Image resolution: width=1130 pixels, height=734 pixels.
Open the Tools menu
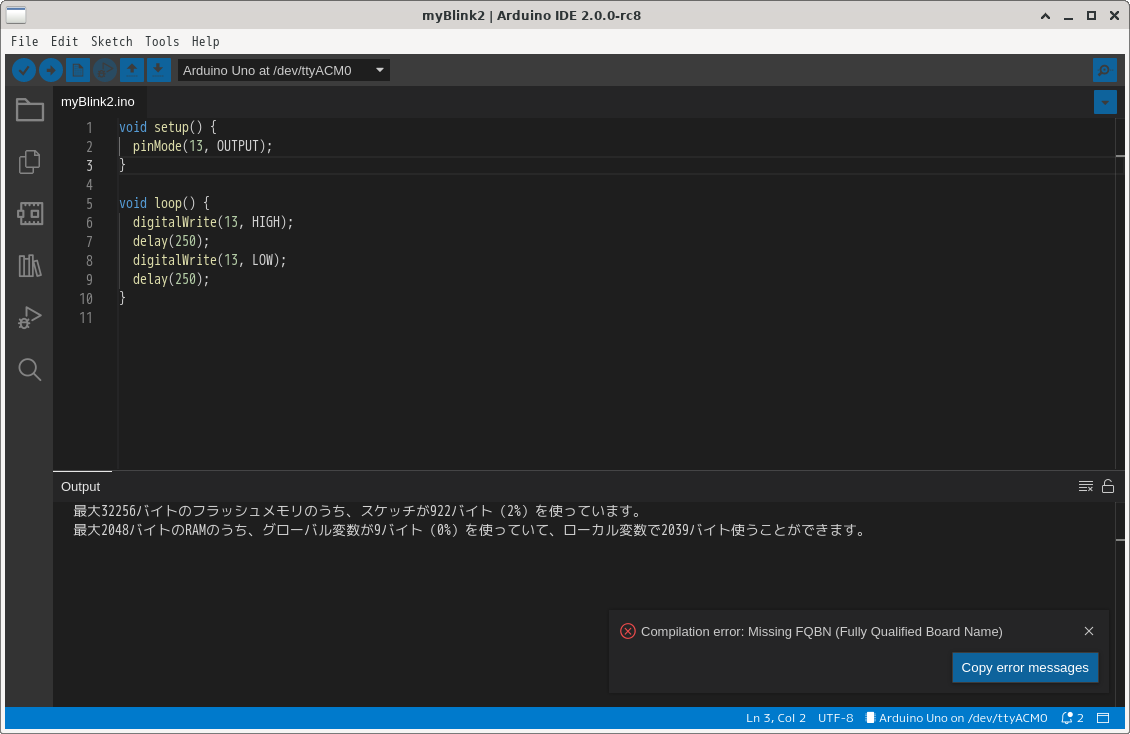click(162, 42)
